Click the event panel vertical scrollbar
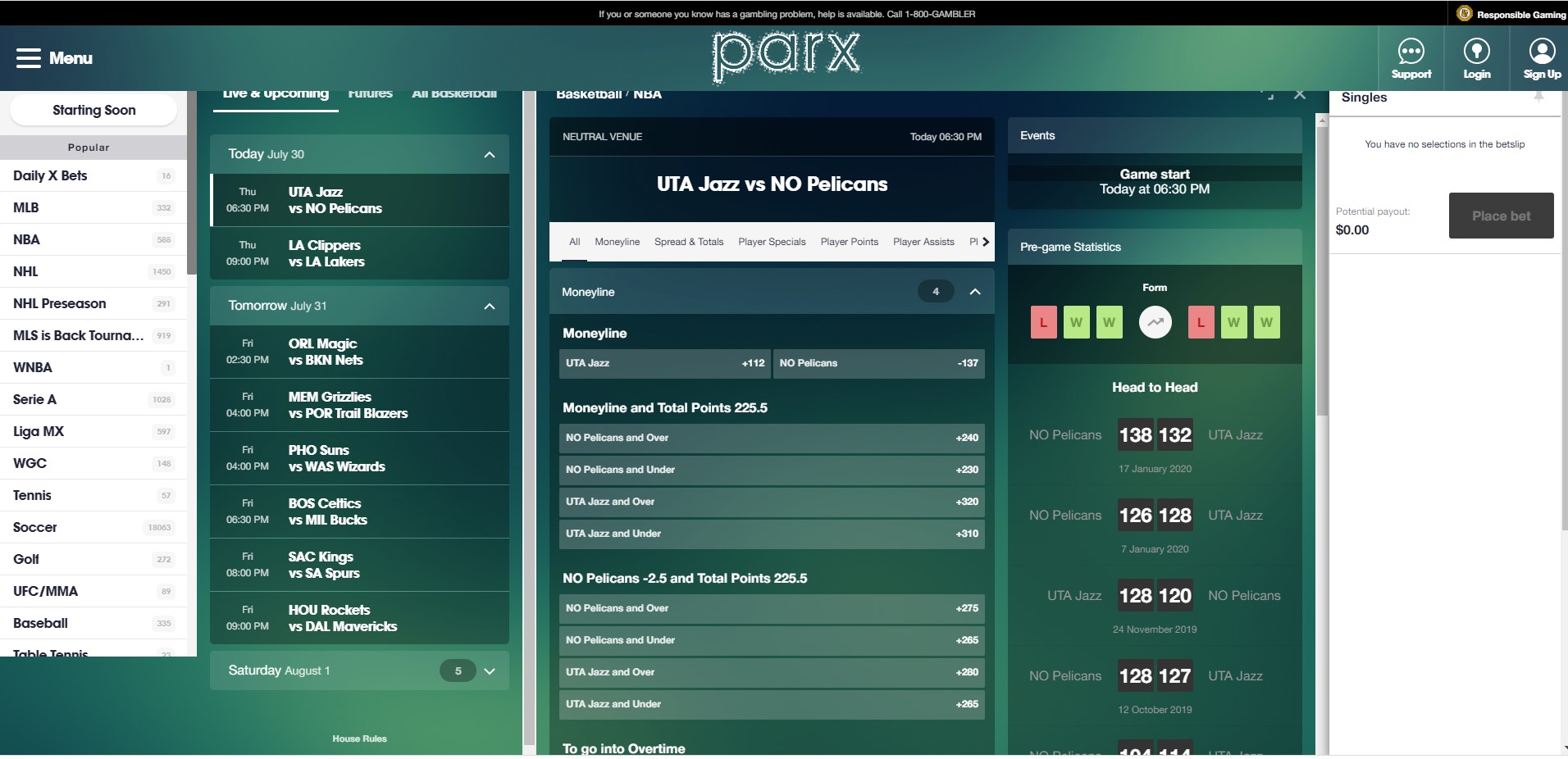The height and width of the screenshot is (759, 1568). click(1321, 270)
